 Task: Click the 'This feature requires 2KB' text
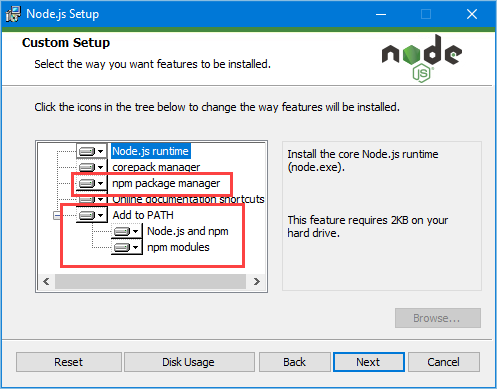click(x=368, y=226)
